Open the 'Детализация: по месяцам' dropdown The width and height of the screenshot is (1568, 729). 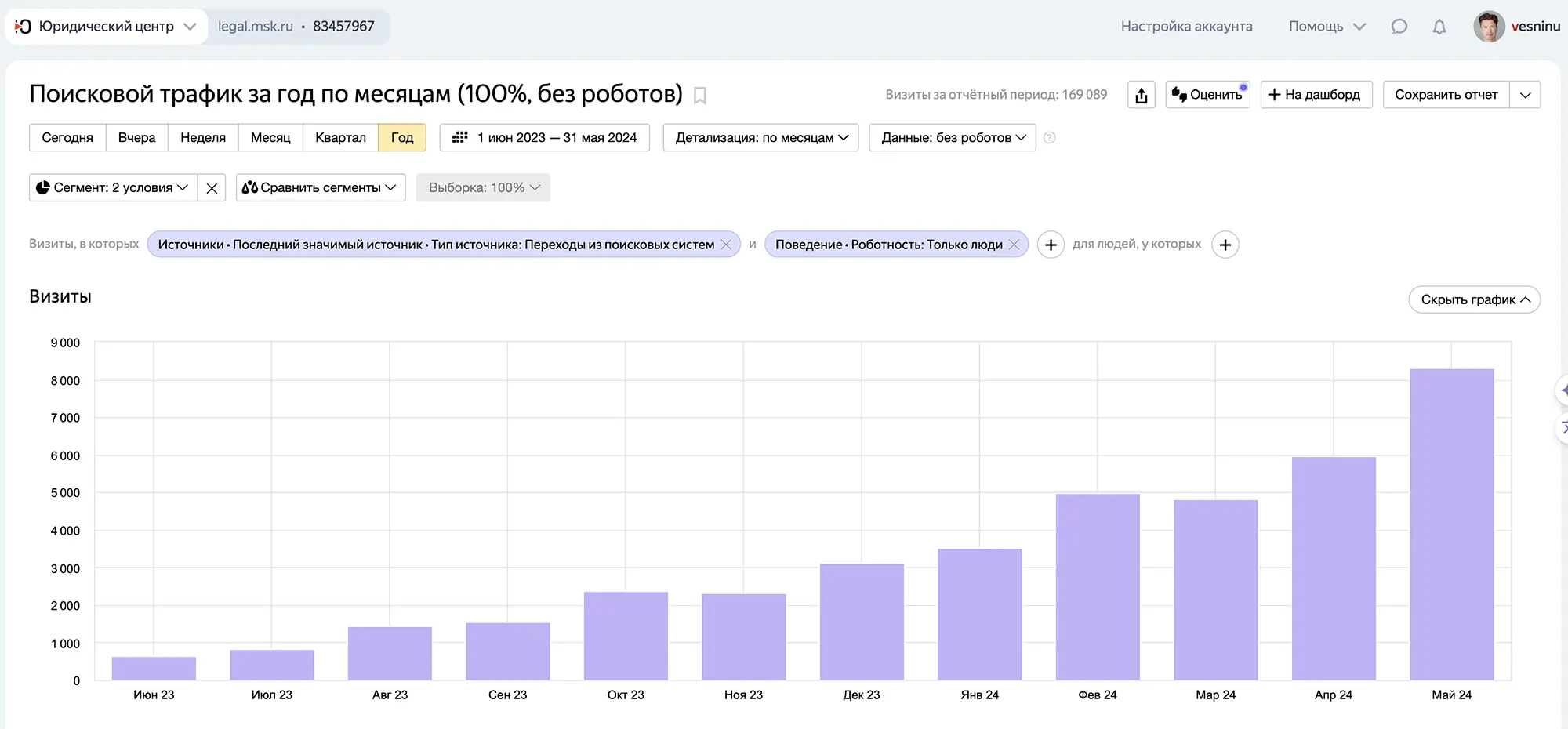point(760,138)
